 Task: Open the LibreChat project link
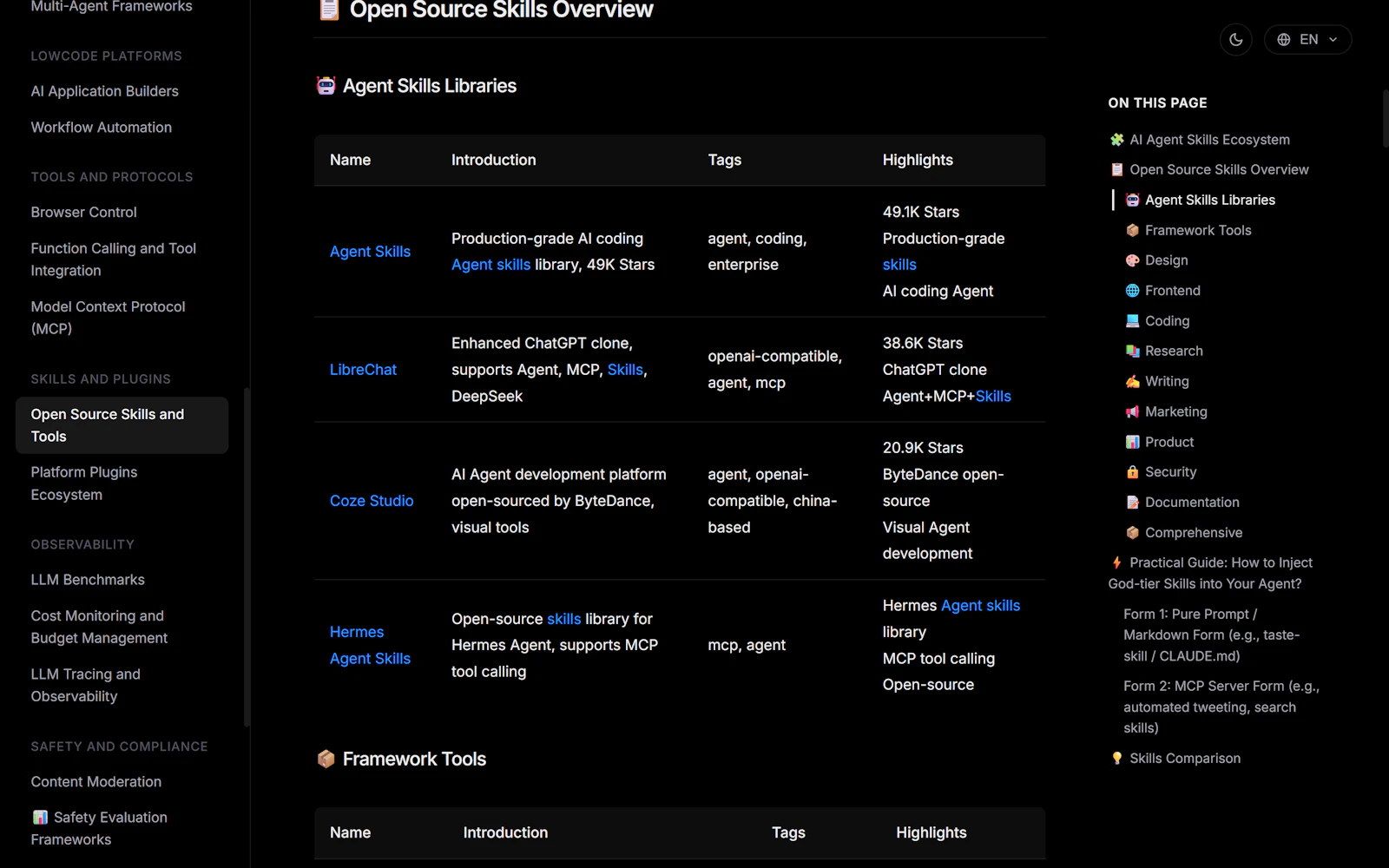coord(363,370)
